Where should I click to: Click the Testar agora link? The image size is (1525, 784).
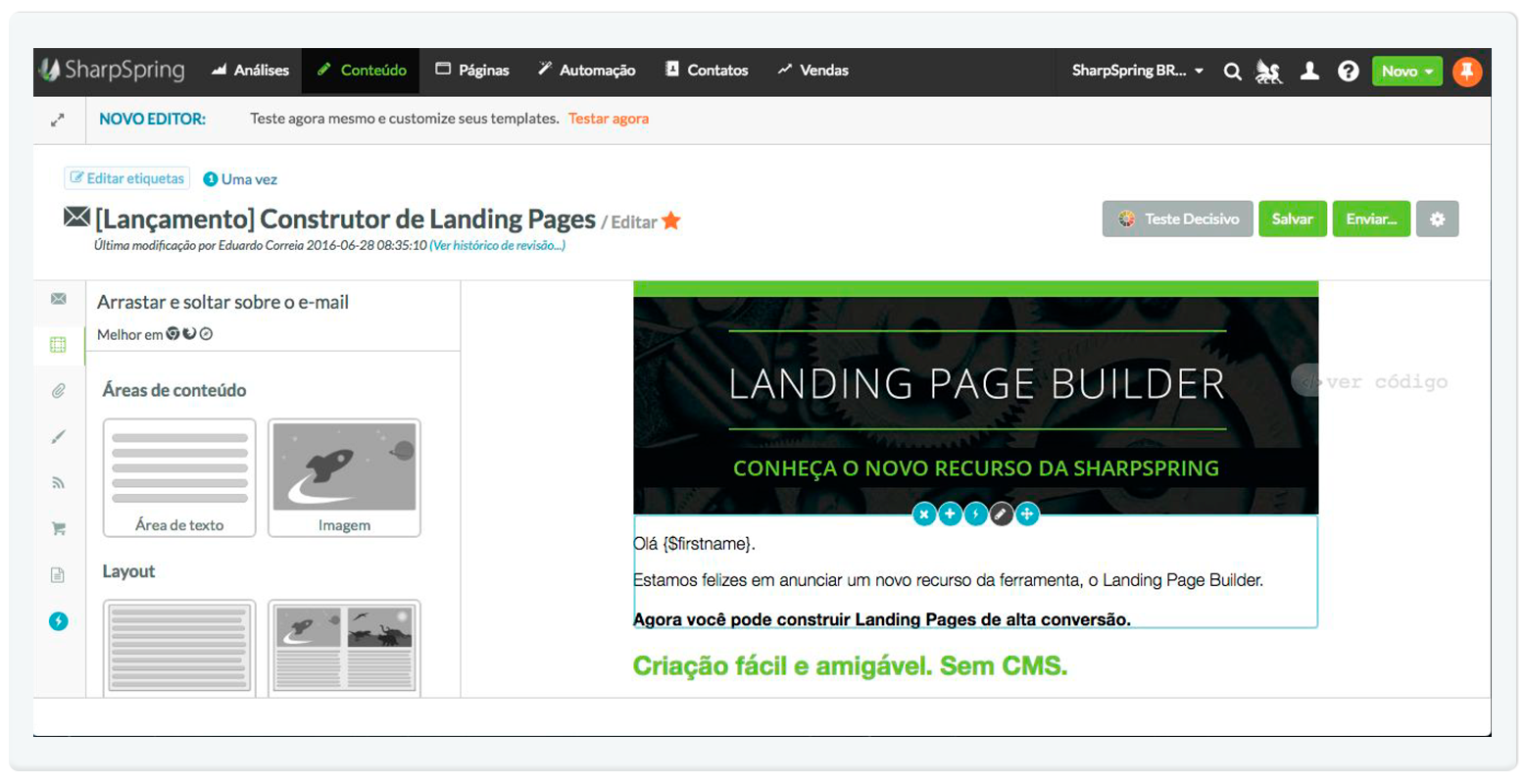[x=609, y=119]
